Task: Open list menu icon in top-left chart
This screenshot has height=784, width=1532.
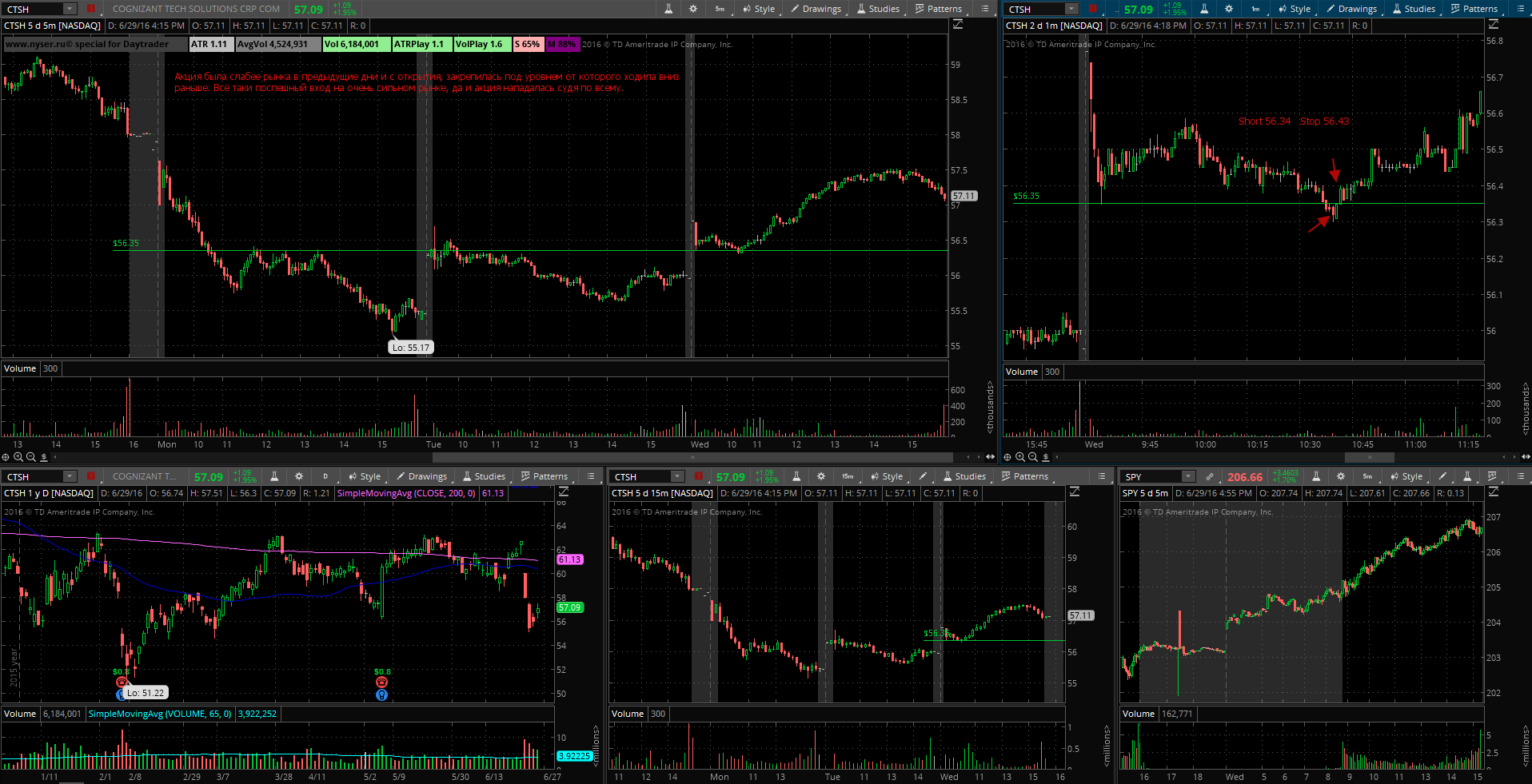Action: point(984,9)
